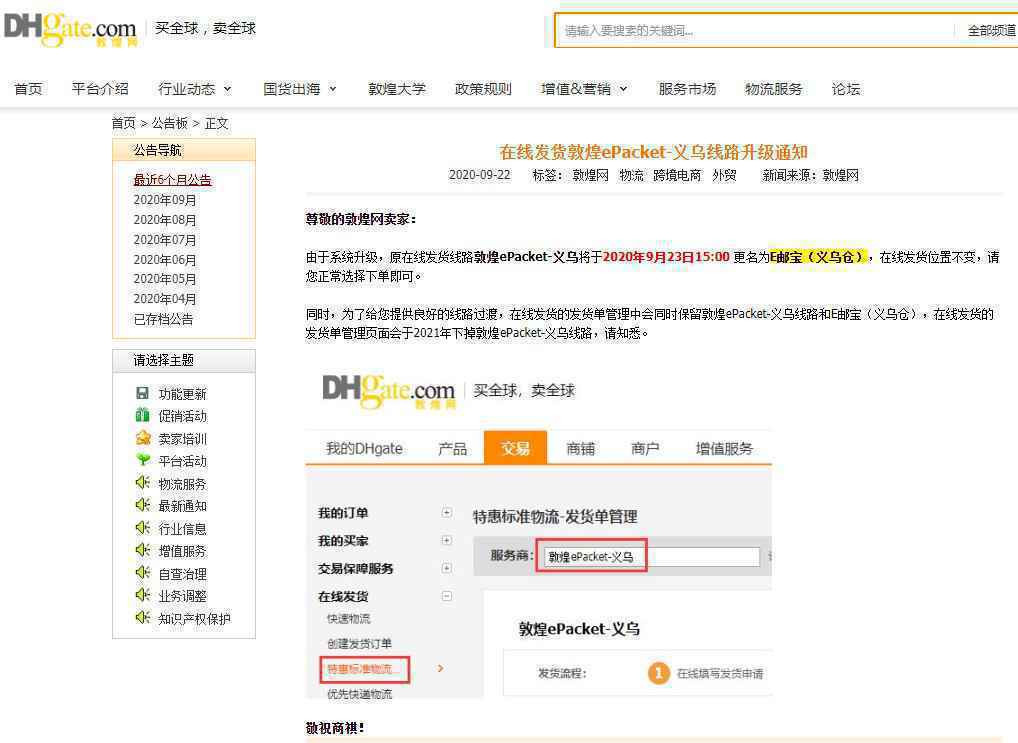1018x743 pixels.
Task: Open 论坛 navigation item
Action: (846, 89)
